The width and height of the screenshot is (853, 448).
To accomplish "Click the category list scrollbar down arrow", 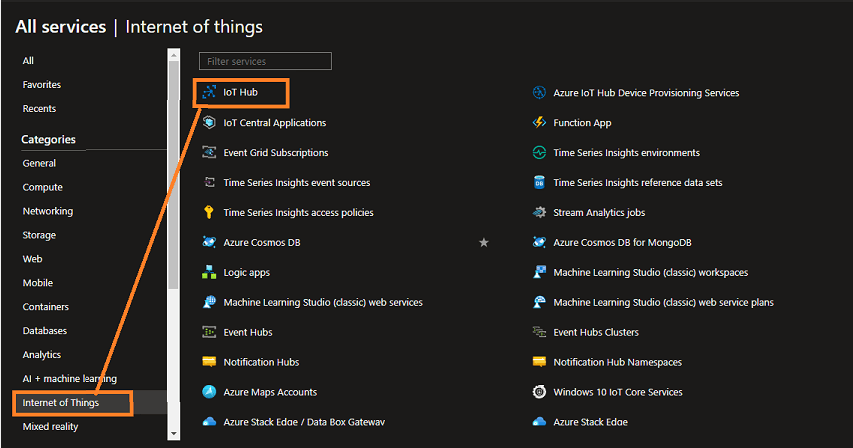I will point(174,434).
